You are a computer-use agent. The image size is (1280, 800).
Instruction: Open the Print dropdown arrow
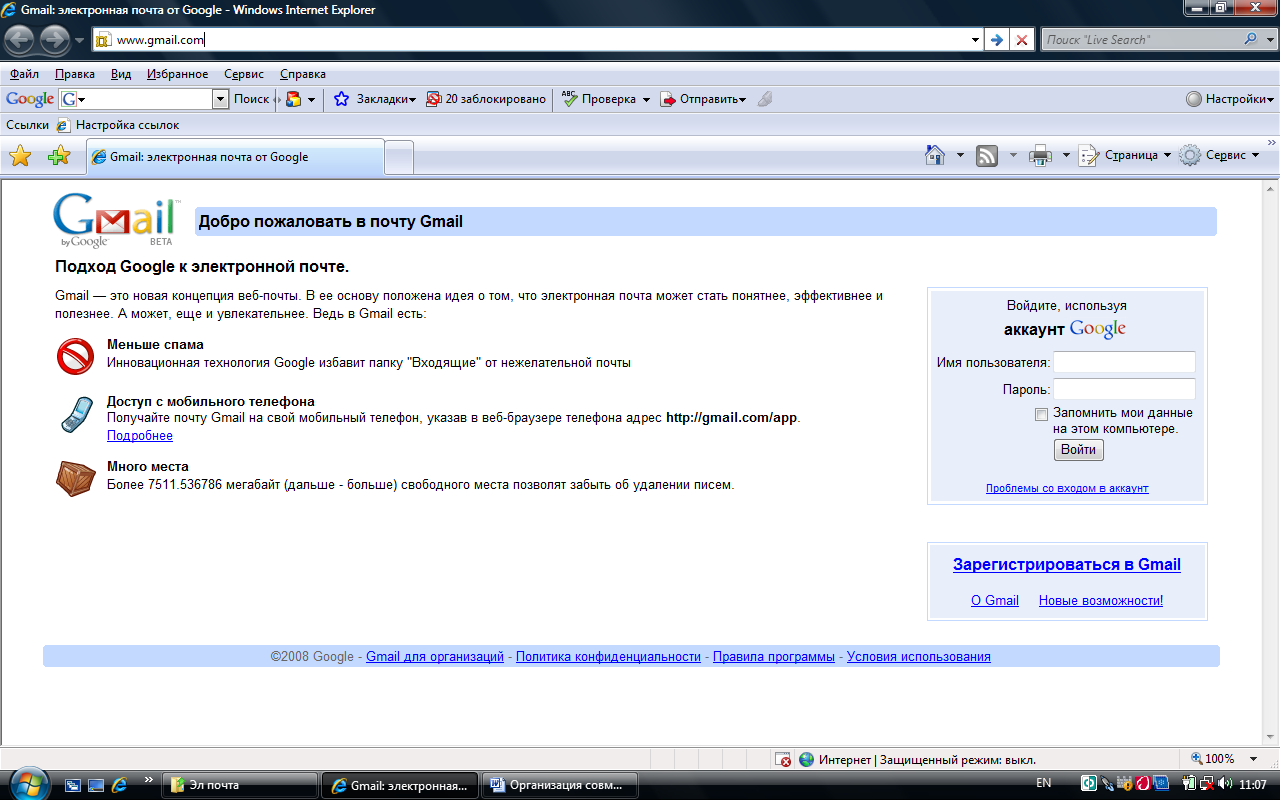1066,156
